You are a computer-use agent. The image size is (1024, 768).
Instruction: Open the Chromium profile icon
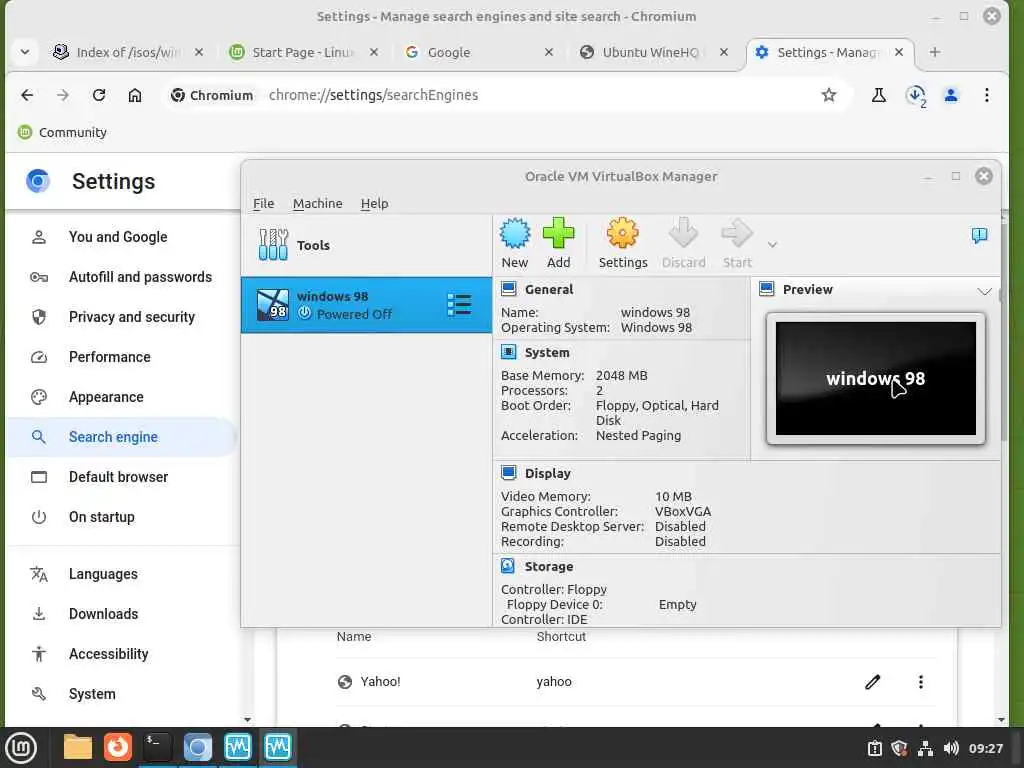coord(951,95)
